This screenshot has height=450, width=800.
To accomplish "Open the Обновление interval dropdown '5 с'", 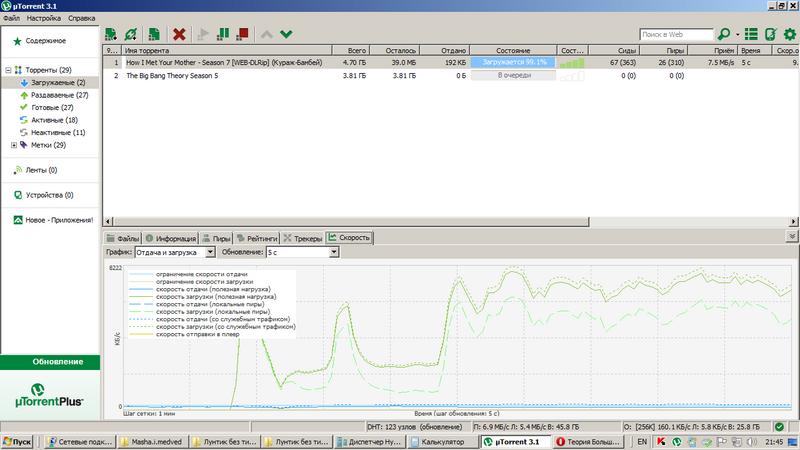I will tap(302, 252).
